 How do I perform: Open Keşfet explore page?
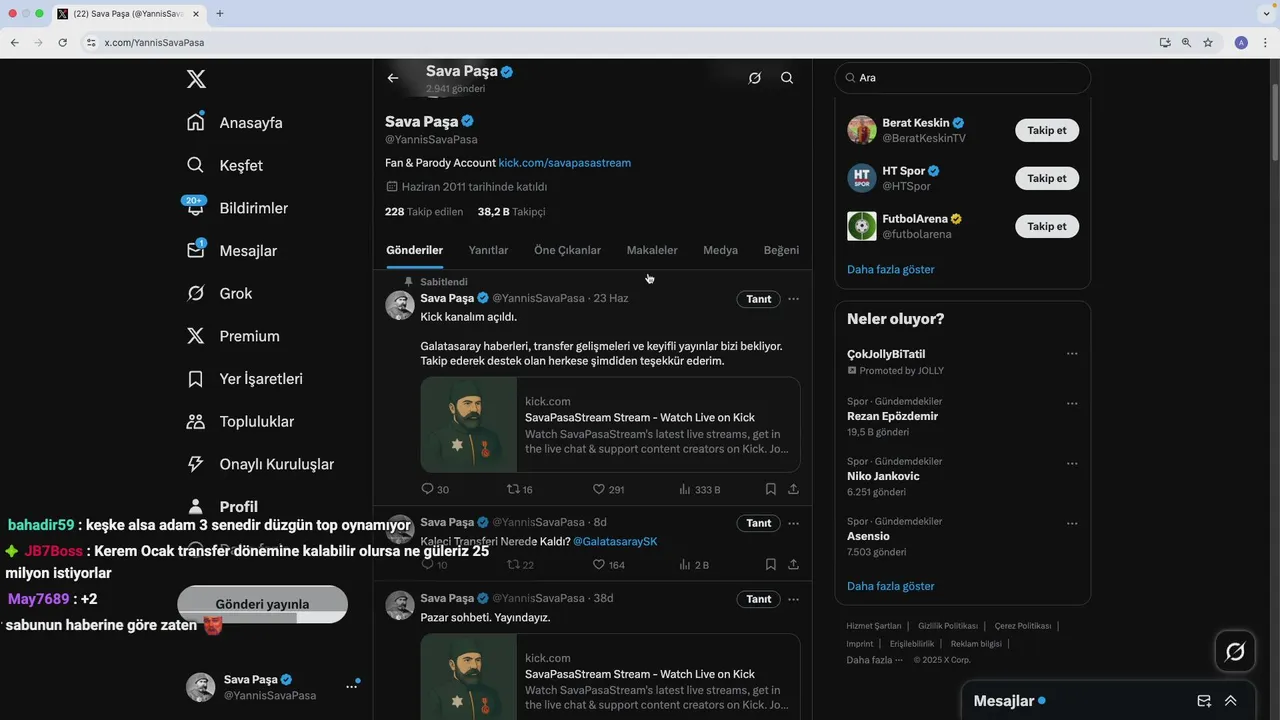[x=225, y=165]
